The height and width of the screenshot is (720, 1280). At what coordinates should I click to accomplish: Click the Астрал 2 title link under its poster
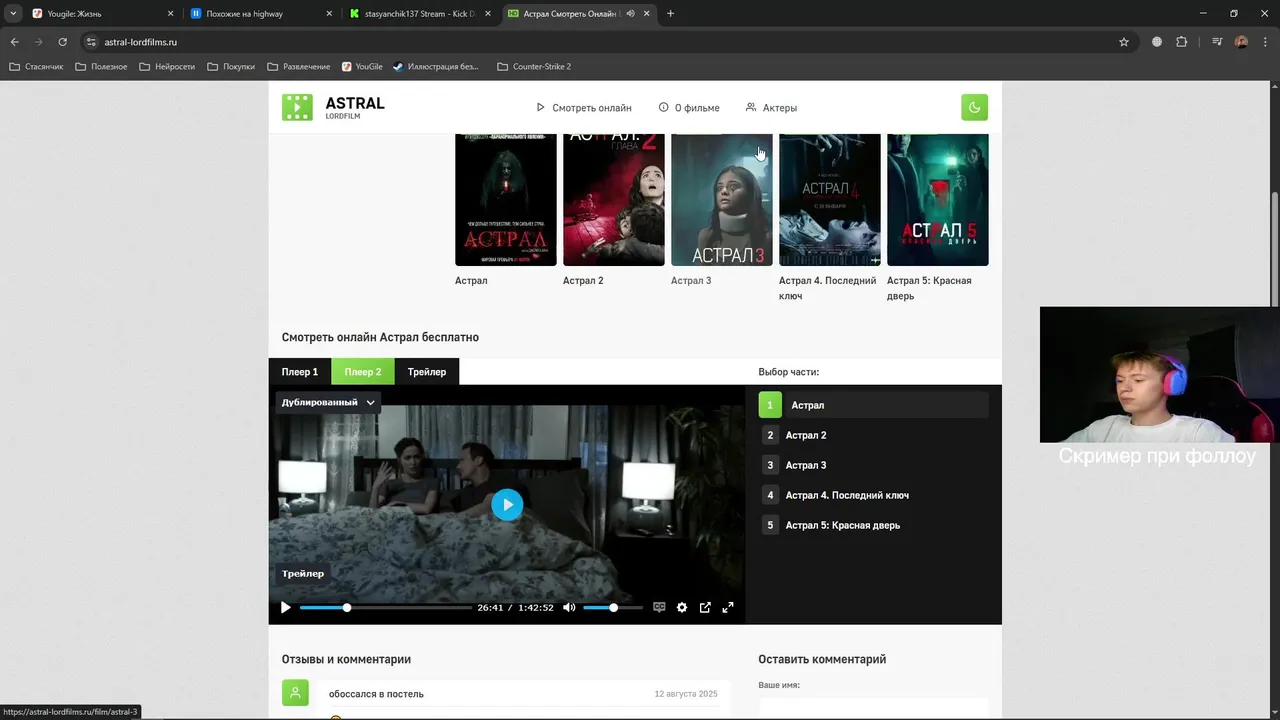coord(583,281)
